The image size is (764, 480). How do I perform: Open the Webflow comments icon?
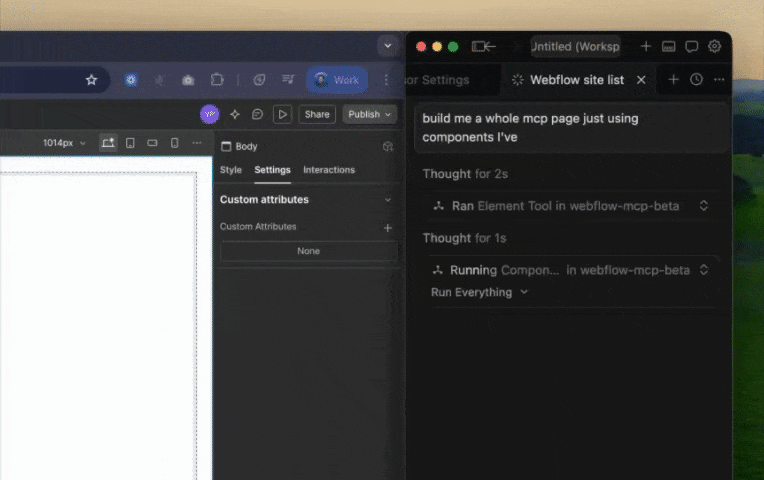point(257,114)
